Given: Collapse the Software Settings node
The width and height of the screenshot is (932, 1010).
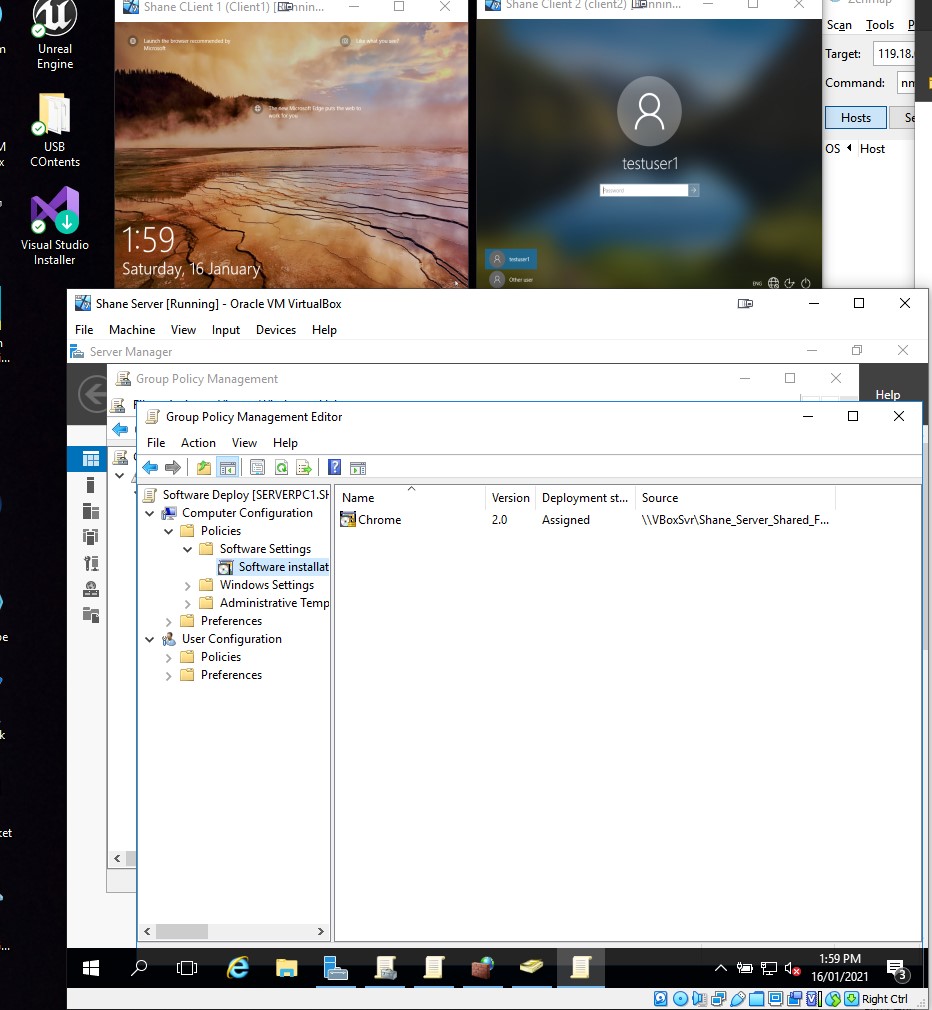Looking at the screenshot, I should click(187, 549).
